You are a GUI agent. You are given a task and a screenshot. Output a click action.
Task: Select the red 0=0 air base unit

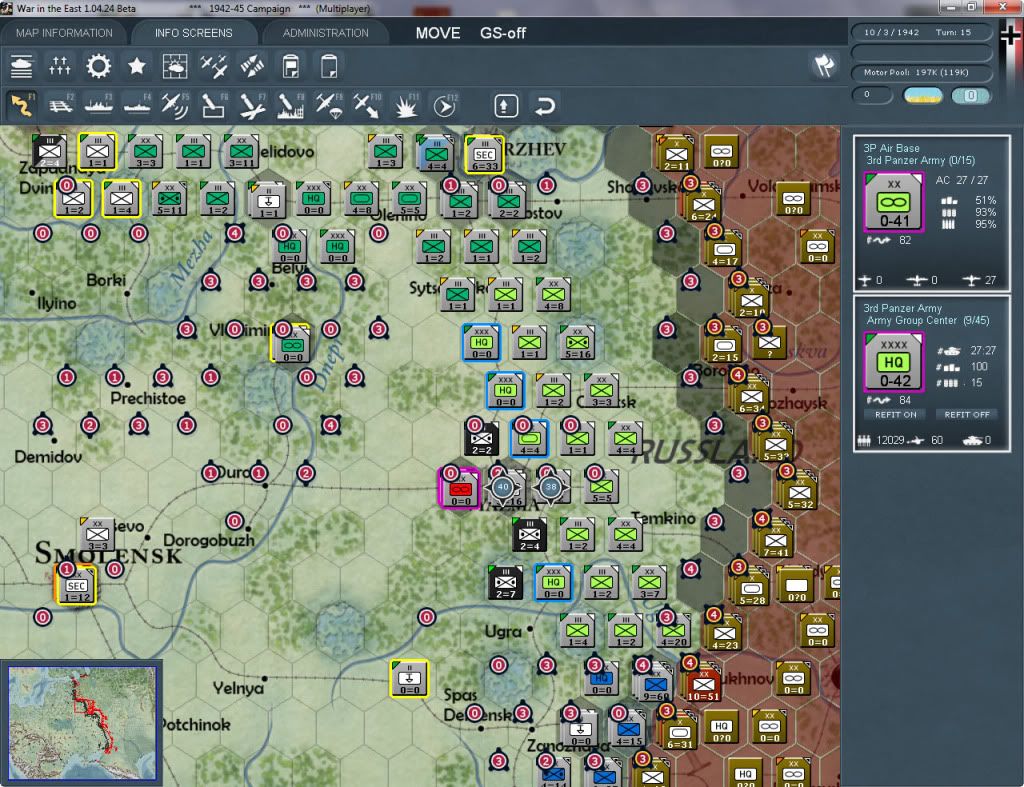[460, 488]
